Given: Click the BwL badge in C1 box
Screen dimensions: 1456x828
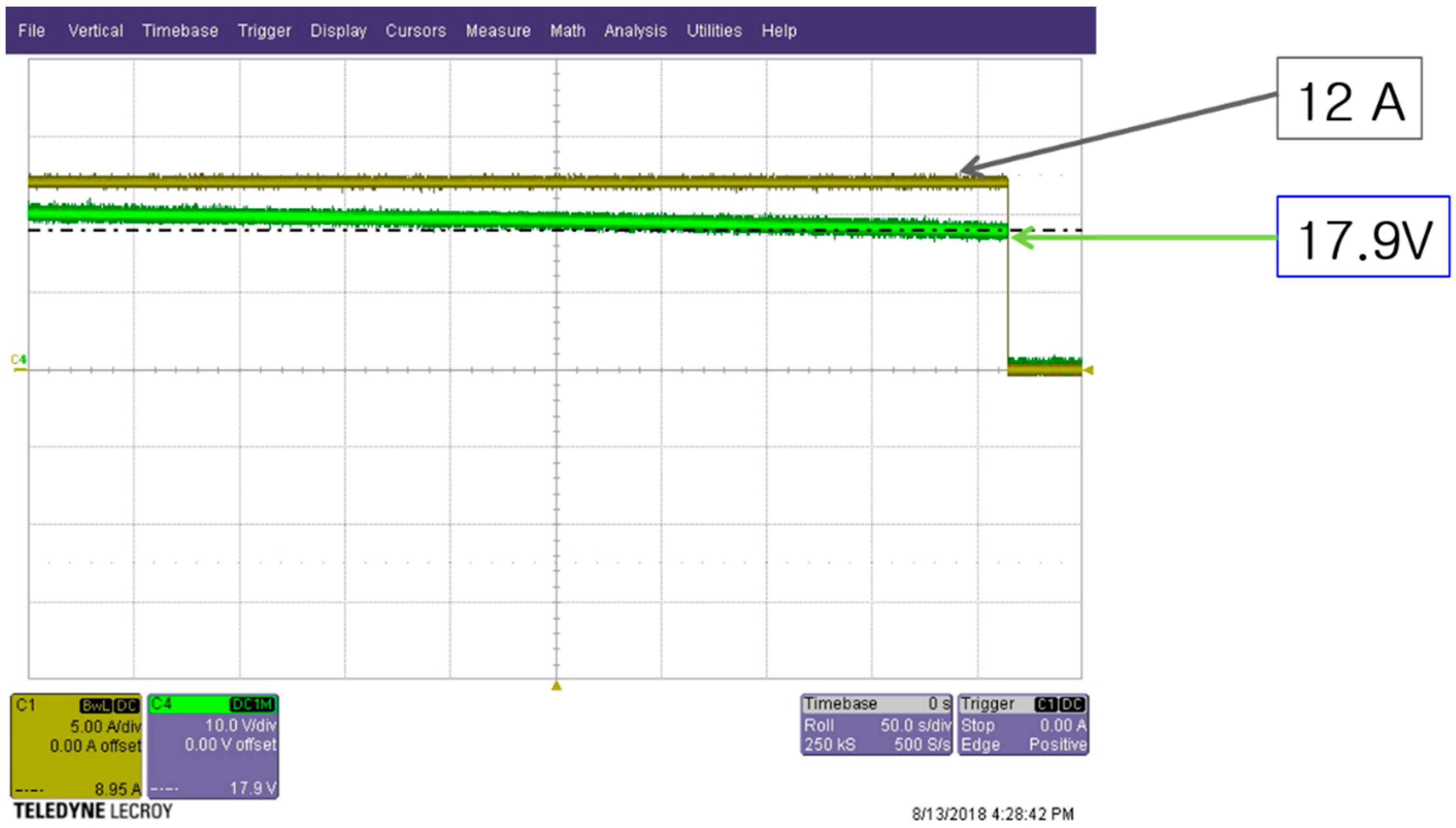Looking at the screenshot, I should (x=95, y=706).
